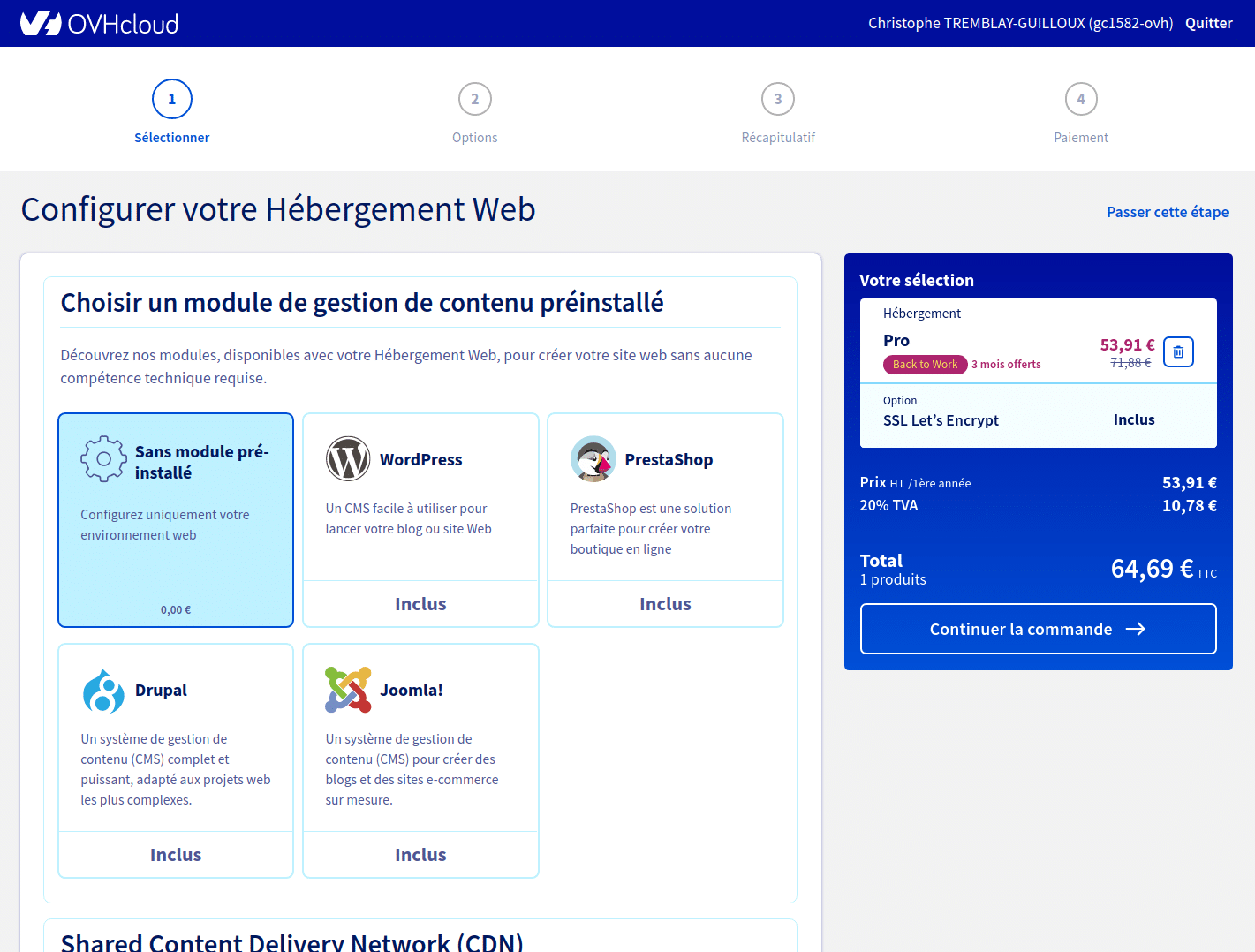Click the Drupal drop logo

[103, 690]
